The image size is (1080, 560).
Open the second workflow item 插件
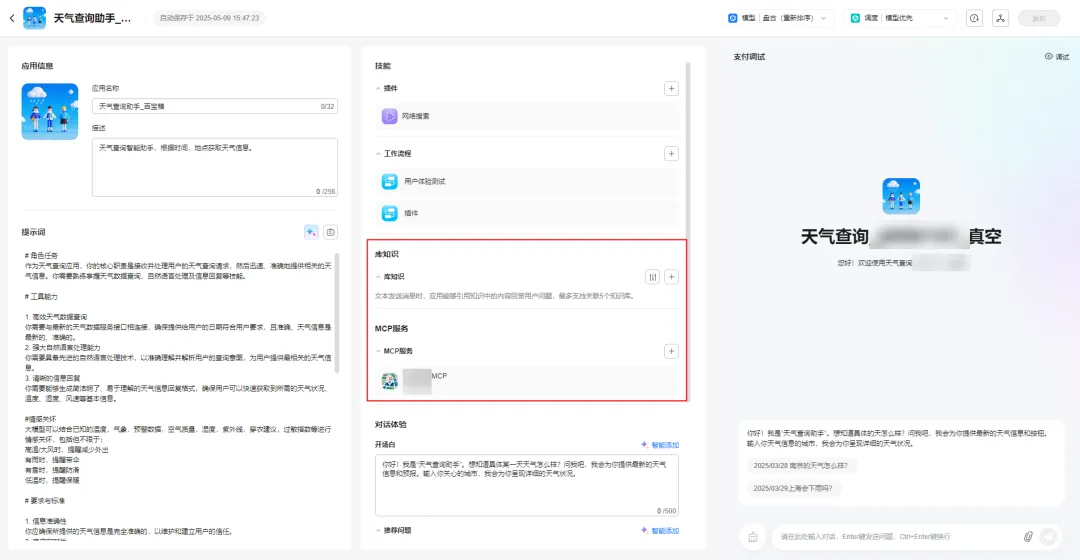pyautogui.click(x=527, y=213)
